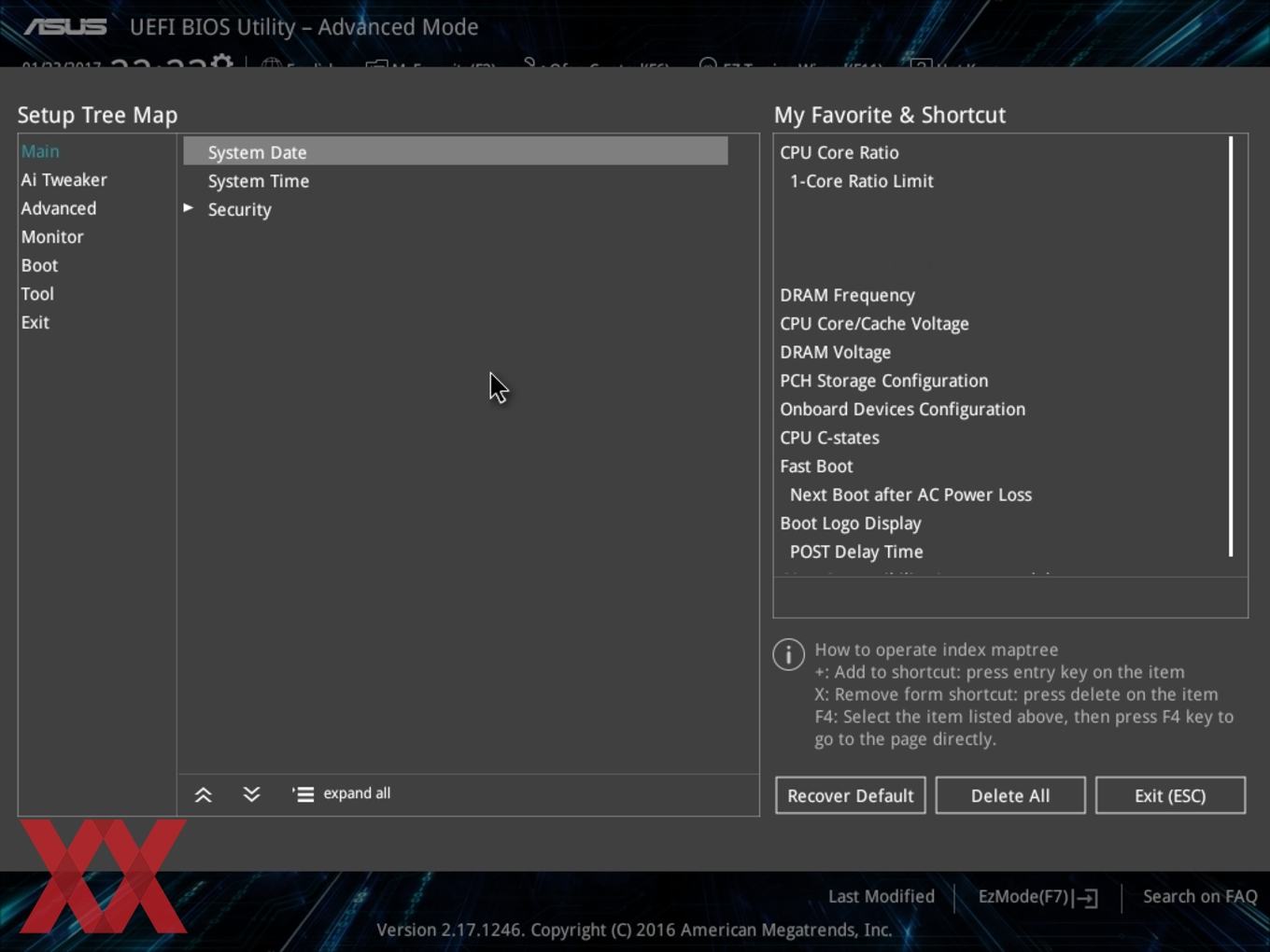Open the Tool category

coord(37,294)
